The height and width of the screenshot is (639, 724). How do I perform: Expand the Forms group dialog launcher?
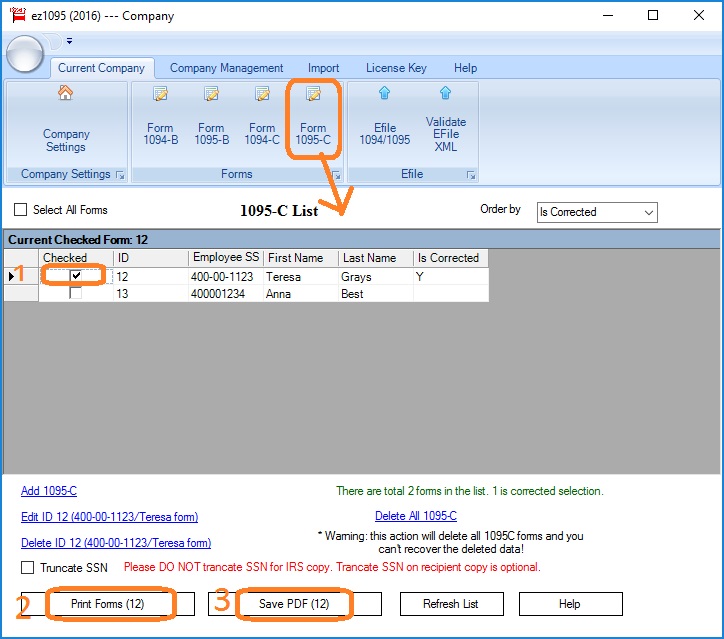[335, 175]
